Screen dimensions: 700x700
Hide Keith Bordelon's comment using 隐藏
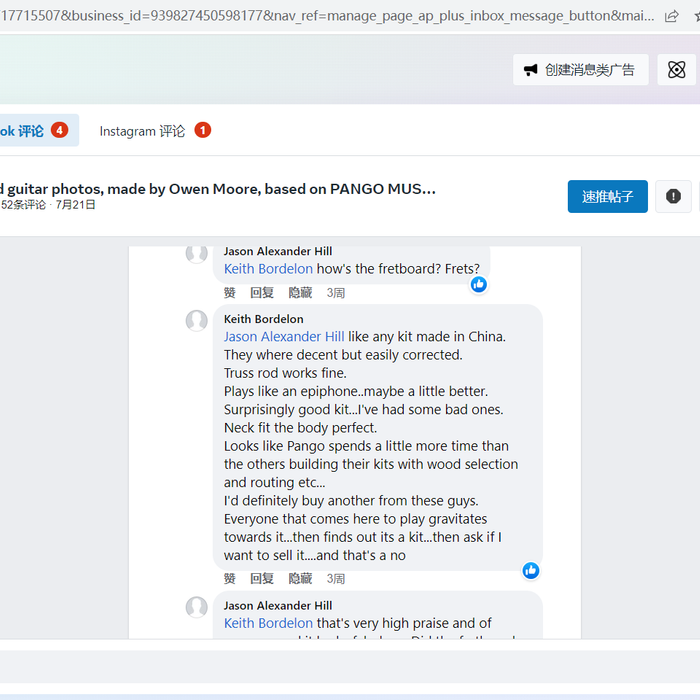[x=300, y=579]
